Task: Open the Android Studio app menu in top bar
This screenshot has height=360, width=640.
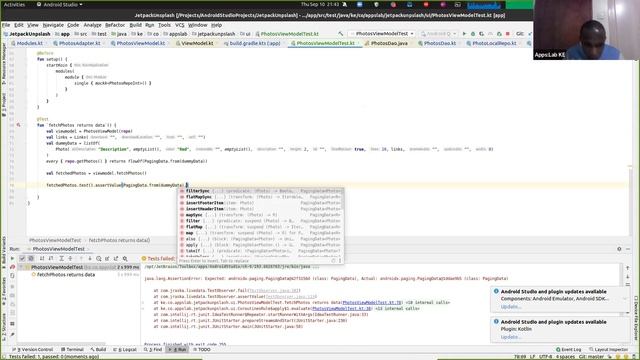Action: [60, 4]
